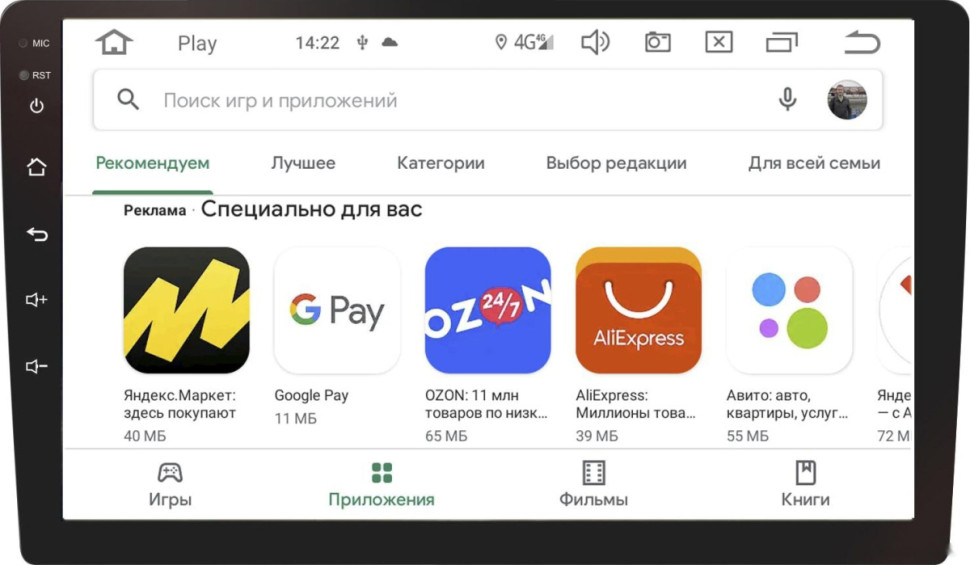Tap the power button on left bezel
The width and height of the screenshot is (970, 565).
[x=36, y=106]
